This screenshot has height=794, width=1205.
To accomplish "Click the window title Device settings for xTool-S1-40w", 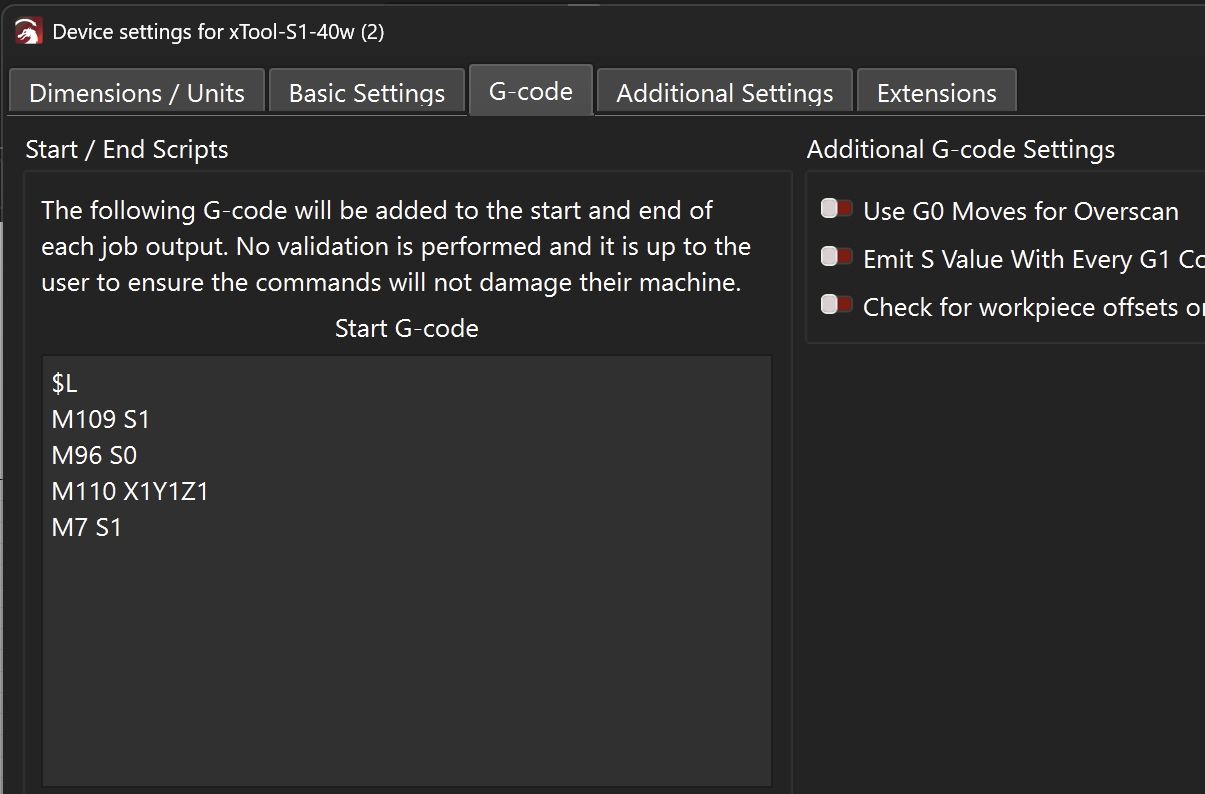I will pyautogui.click(x=218, y=32).
